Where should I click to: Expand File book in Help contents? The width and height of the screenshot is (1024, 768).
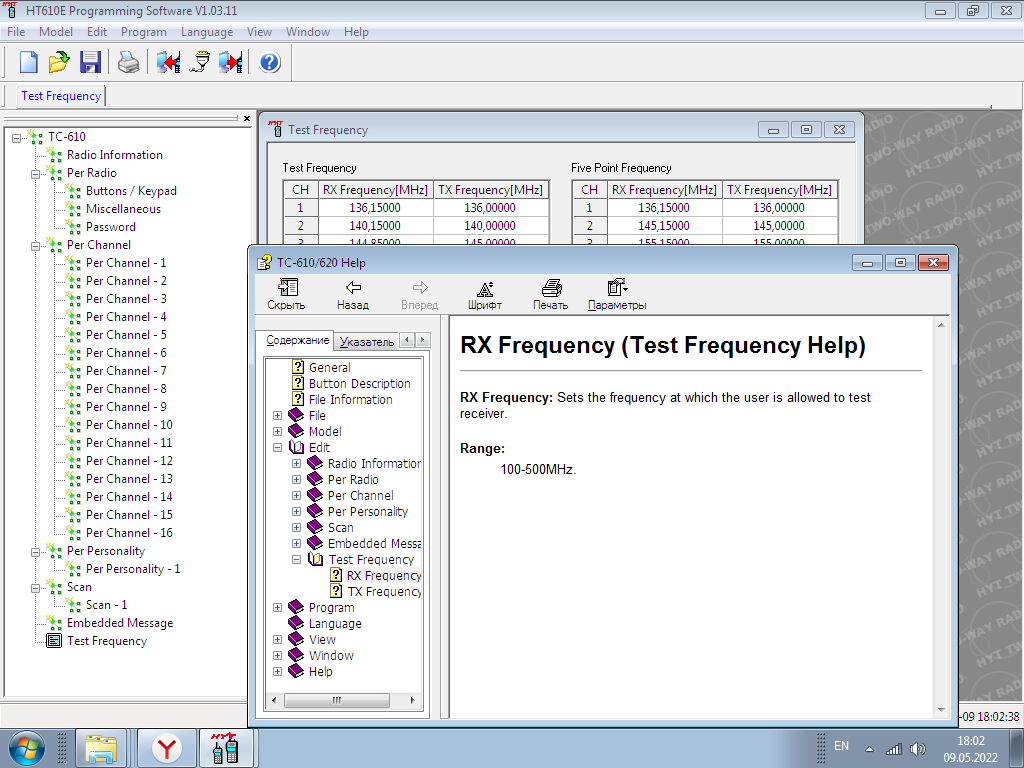(x=278, y=415)
